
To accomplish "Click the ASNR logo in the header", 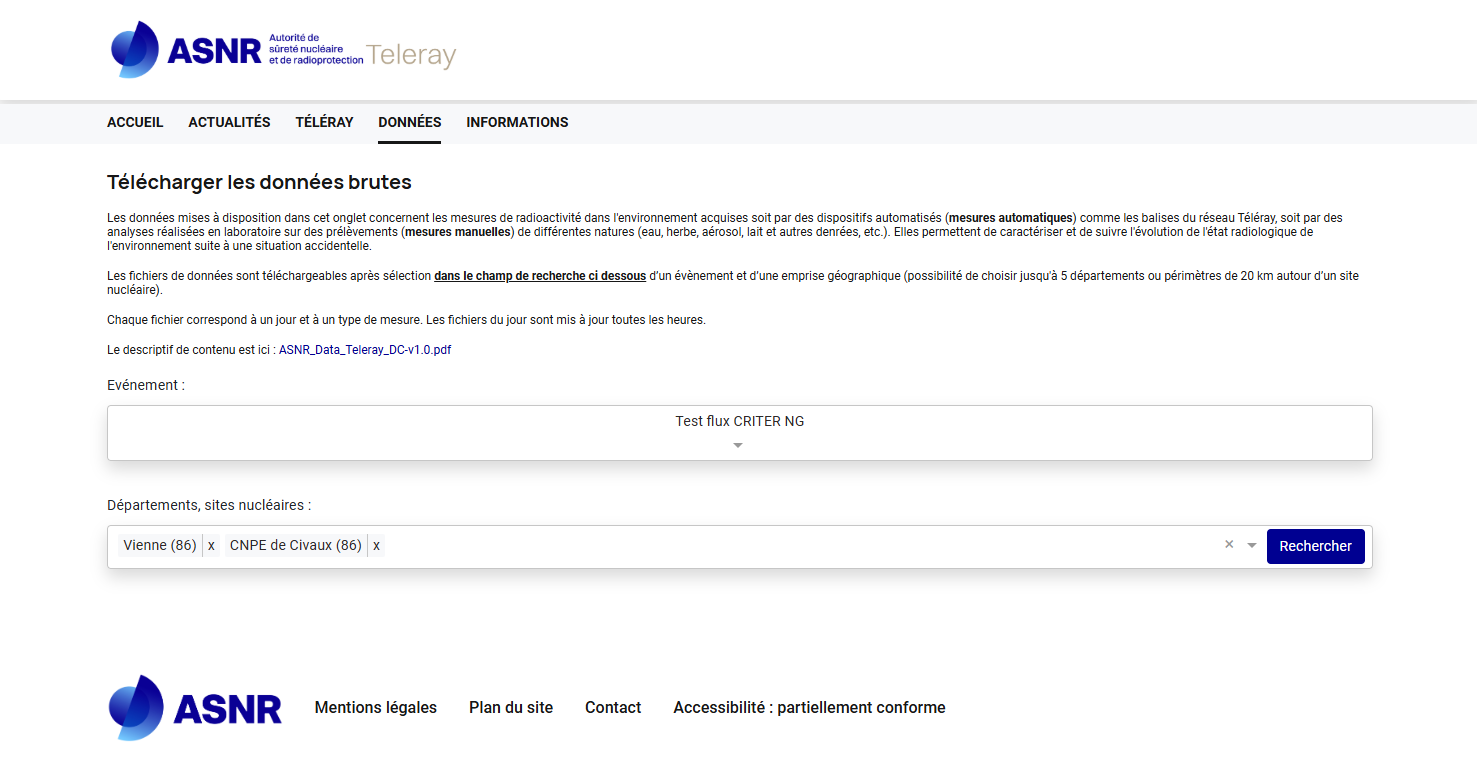I will [x=236, y=50].
